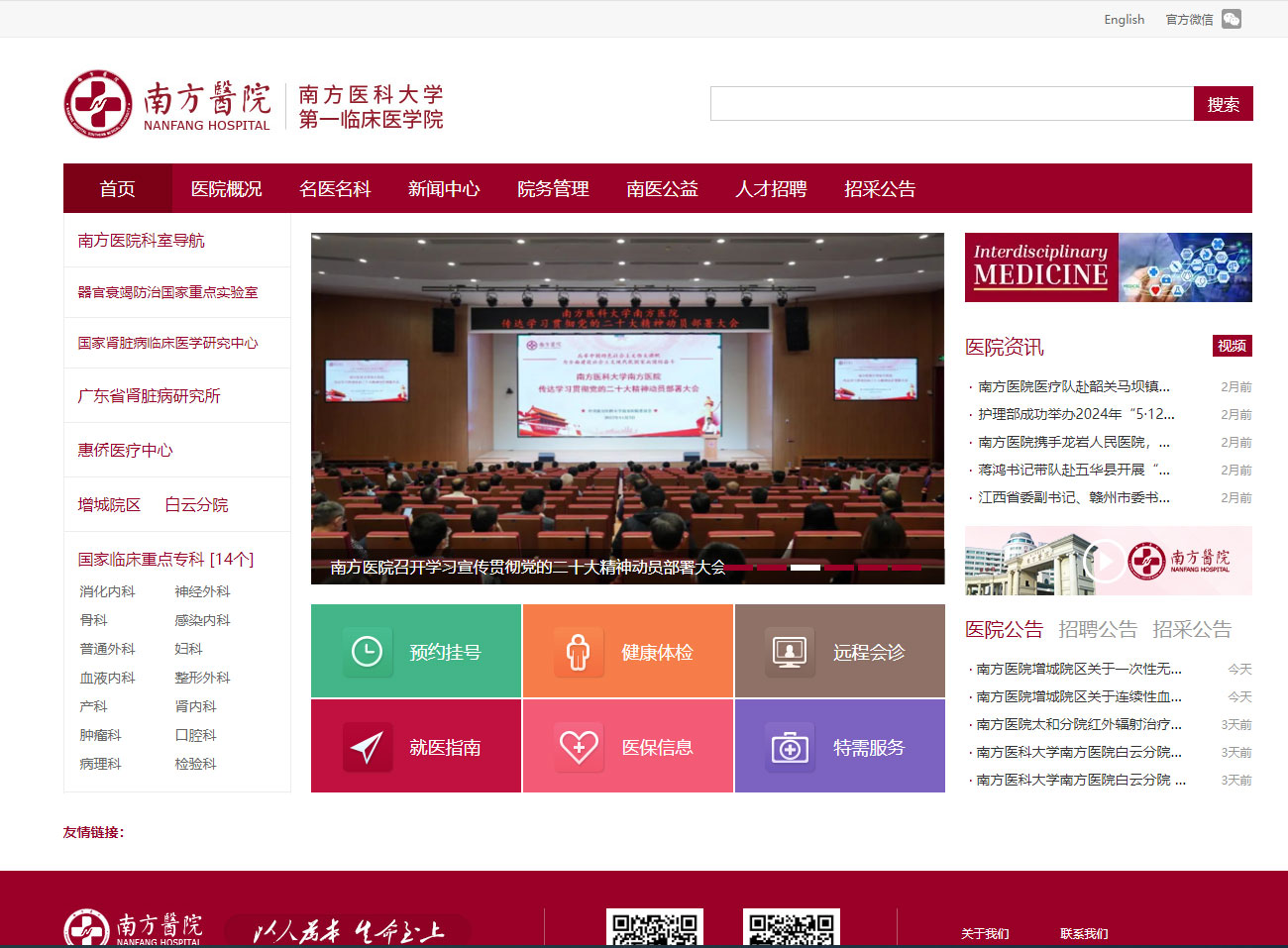Click the medical kit icon for 特需服务

pyautogui.click(x=791, y=747)
